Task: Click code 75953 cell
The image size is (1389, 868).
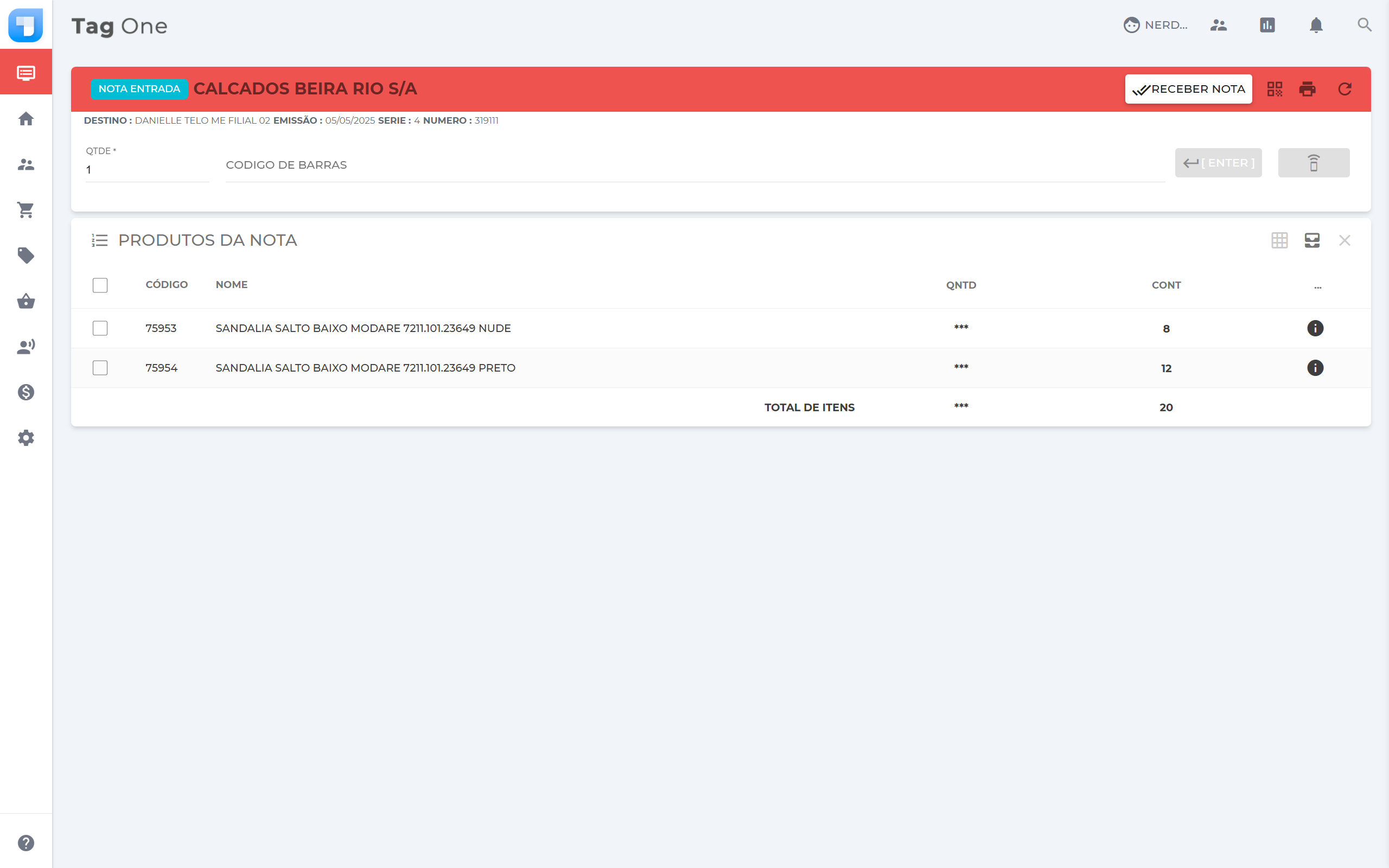Action: (x=161, y=328)
